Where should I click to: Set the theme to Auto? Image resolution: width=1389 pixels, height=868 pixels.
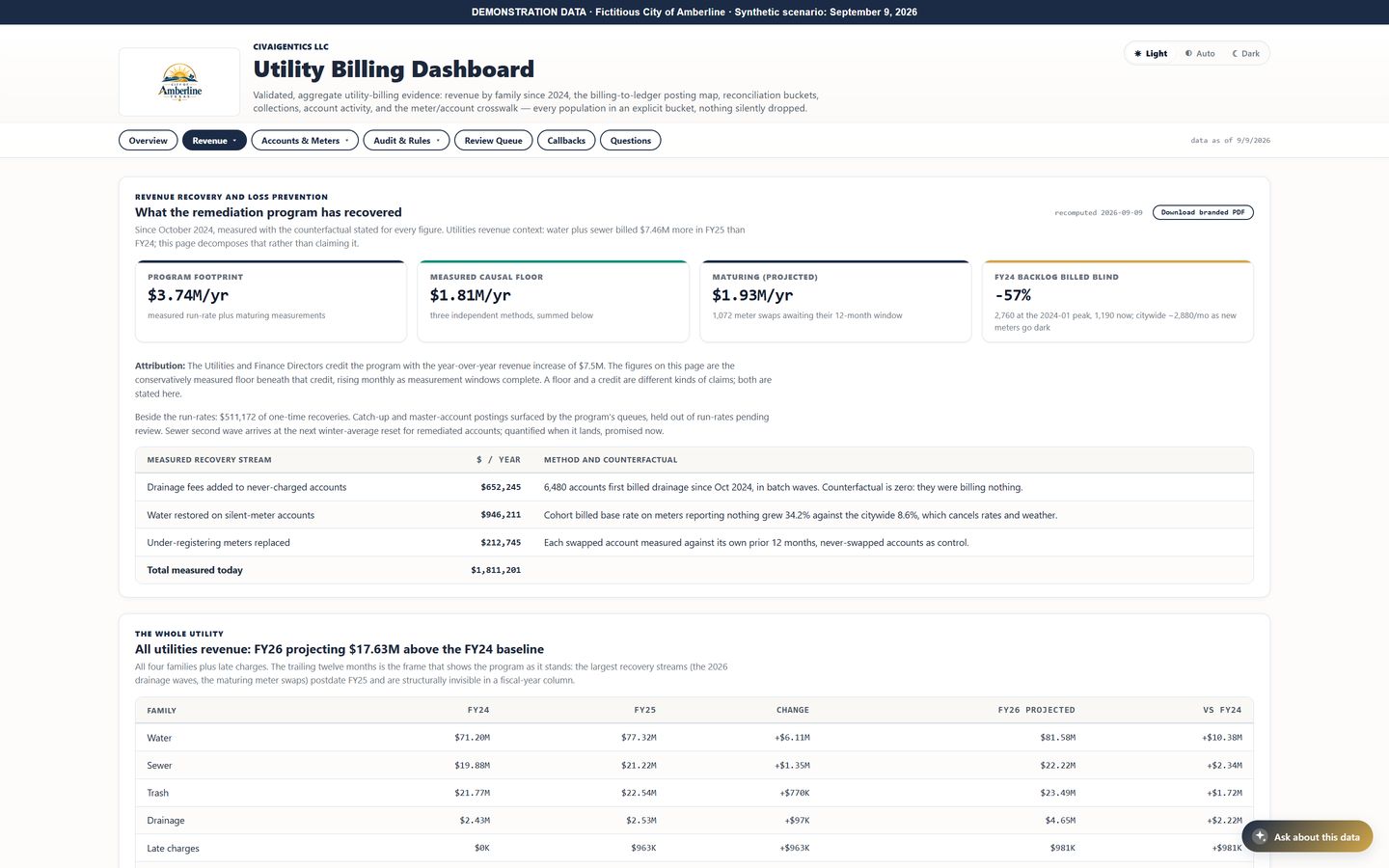coord(1200,54)
